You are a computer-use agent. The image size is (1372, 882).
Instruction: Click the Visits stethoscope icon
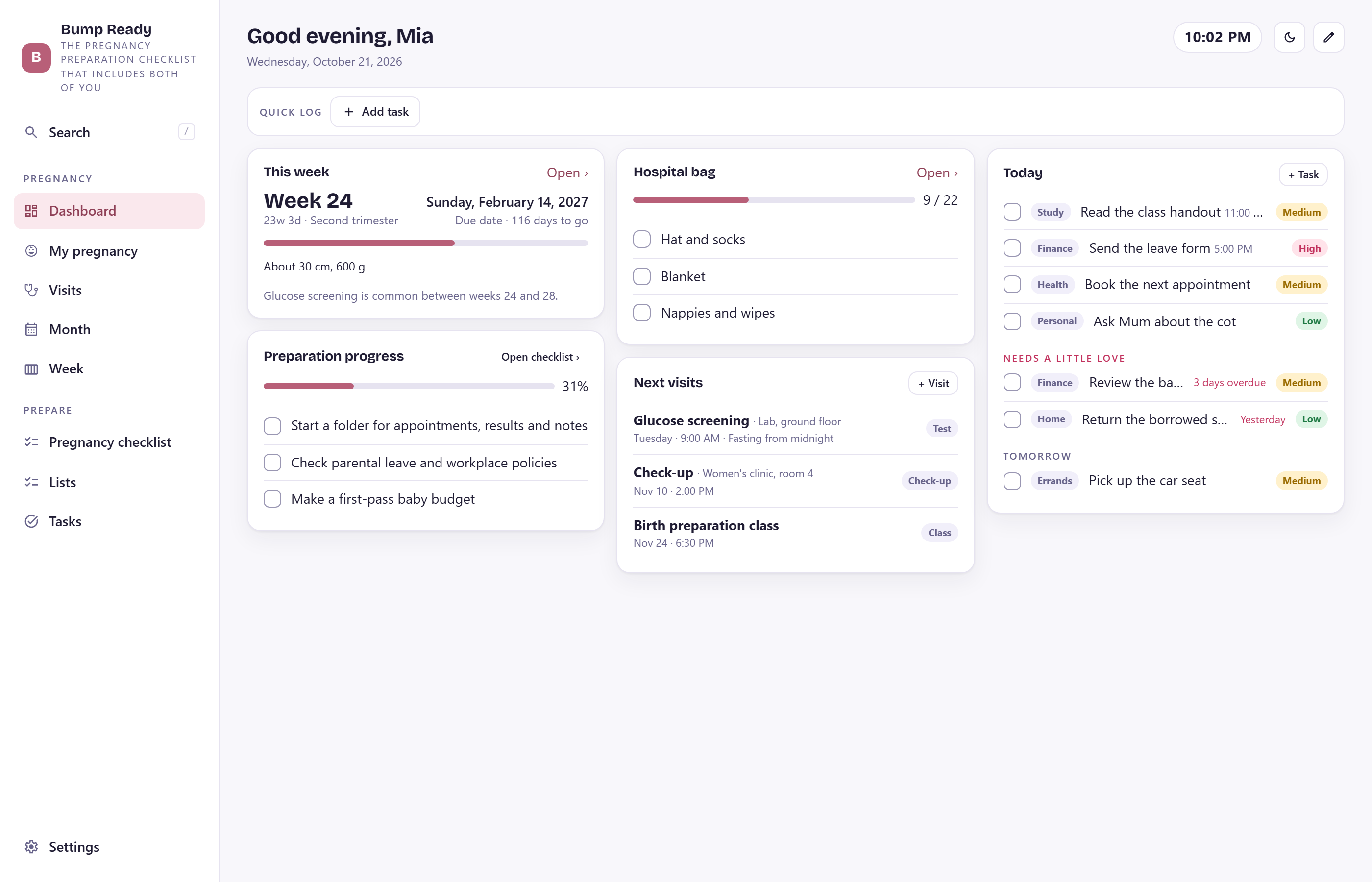point(31,291)
